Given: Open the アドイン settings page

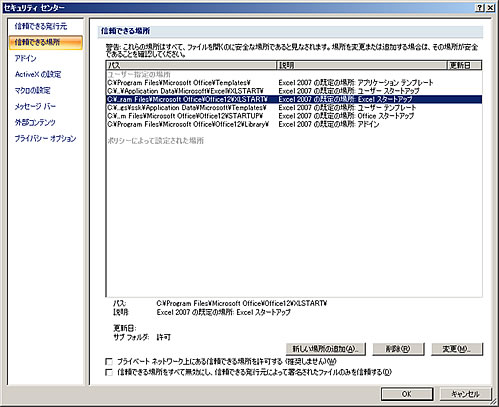Looking at the screenshot, I should pos(25,58).
